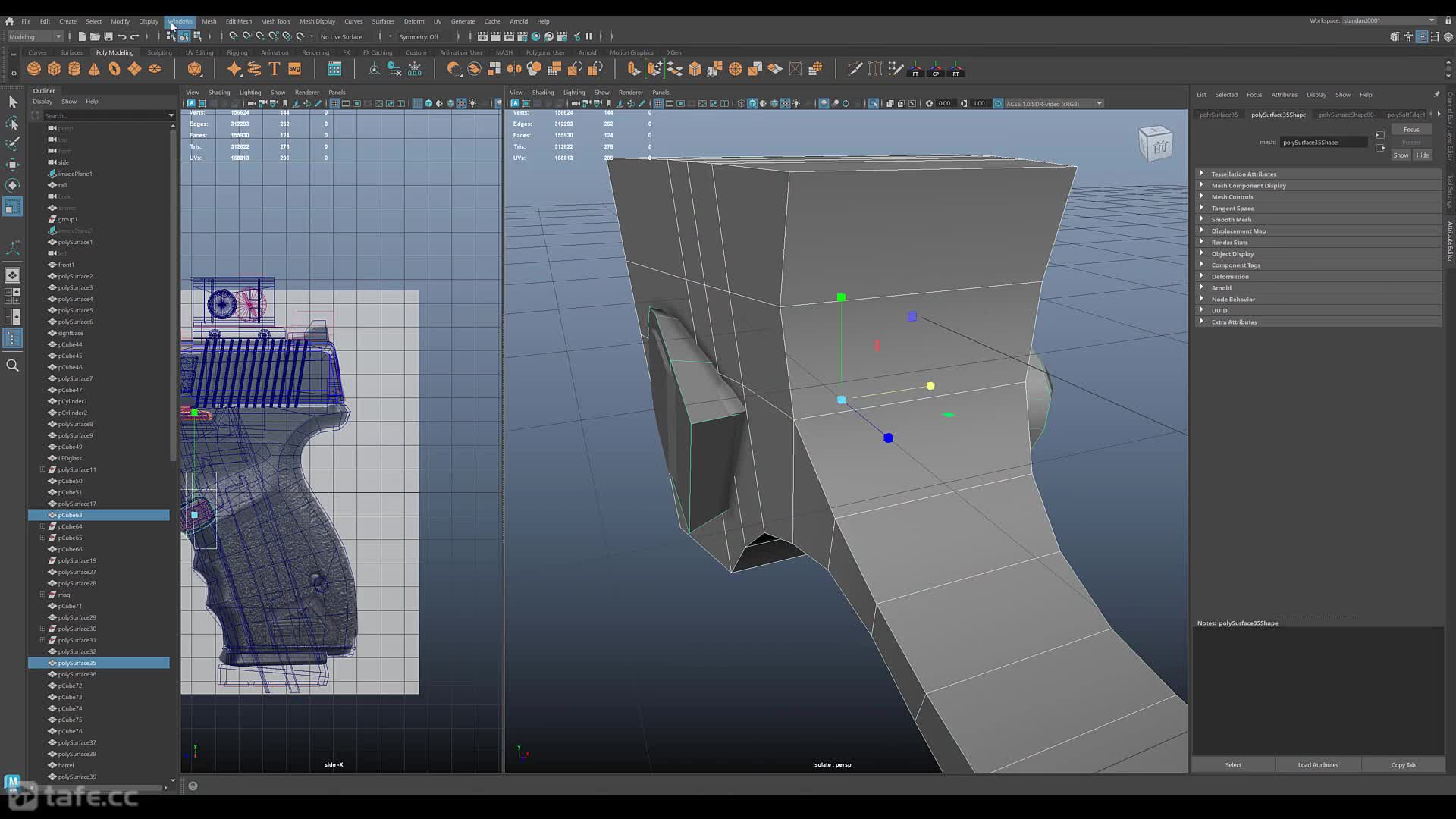Viewport: 1456px width, 819px height.
Task: Click the CP shelf button
Action: click(936, 69)
